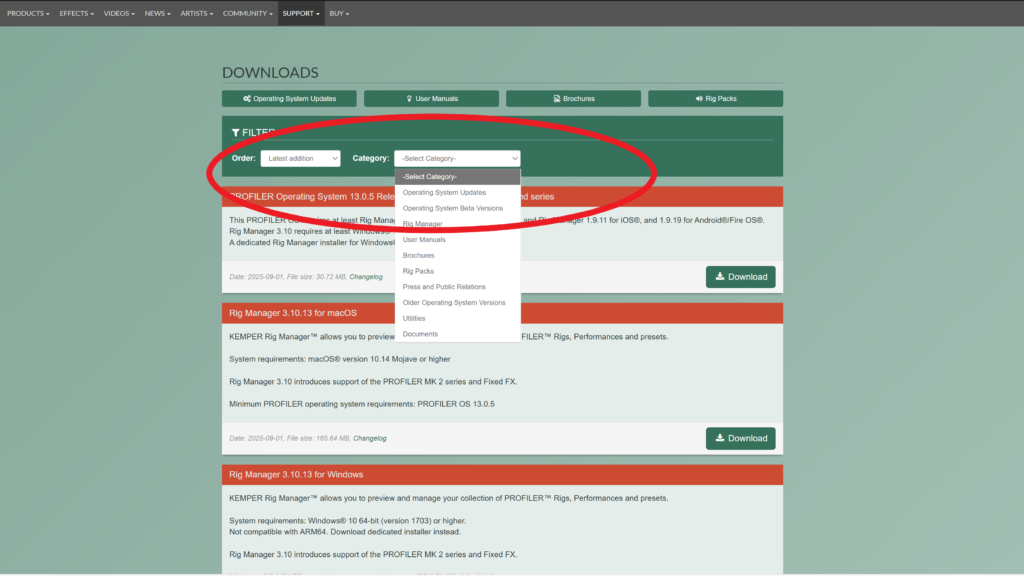
Task: Select Operating System Beta Versions option
Action: (452, 208)
